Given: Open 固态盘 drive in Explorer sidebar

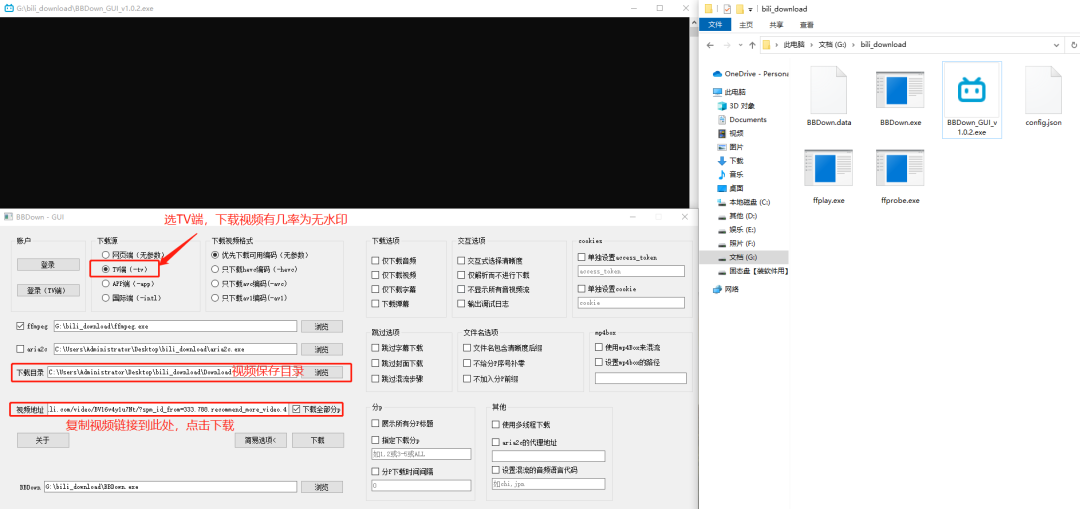Looking at the screenshot, I should click(x=752, y=271).
